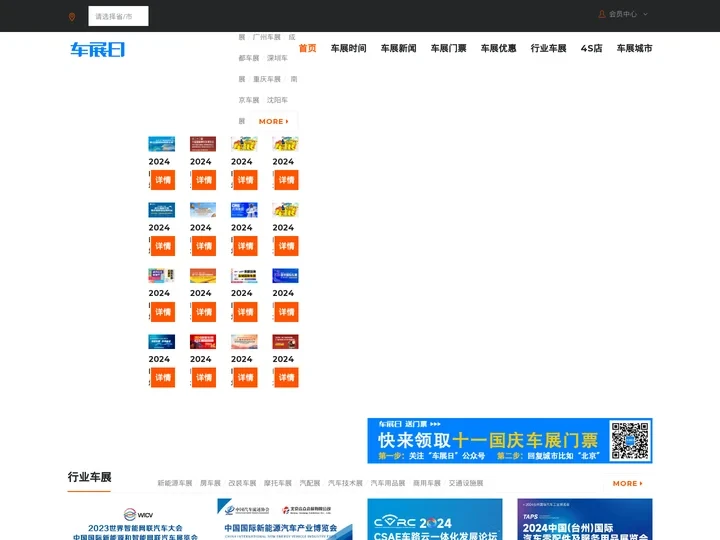Open the WICV 世界智能网联汽车大会 card
This screenshot has width=720, height=540.
(x=135, y=519)
